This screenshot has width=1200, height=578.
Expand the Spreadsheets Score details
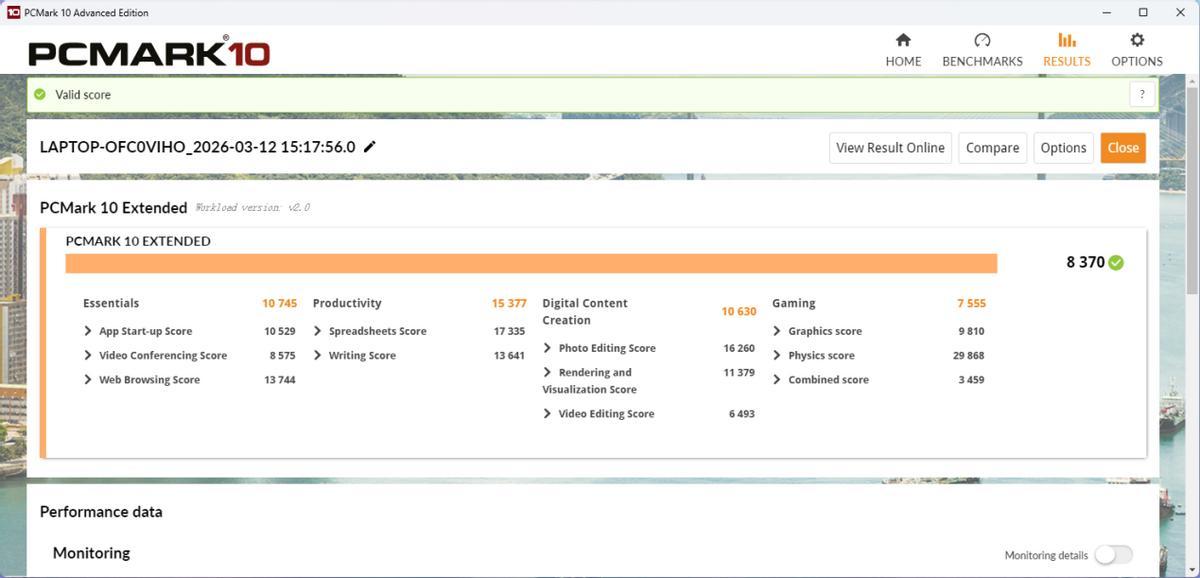318,331
